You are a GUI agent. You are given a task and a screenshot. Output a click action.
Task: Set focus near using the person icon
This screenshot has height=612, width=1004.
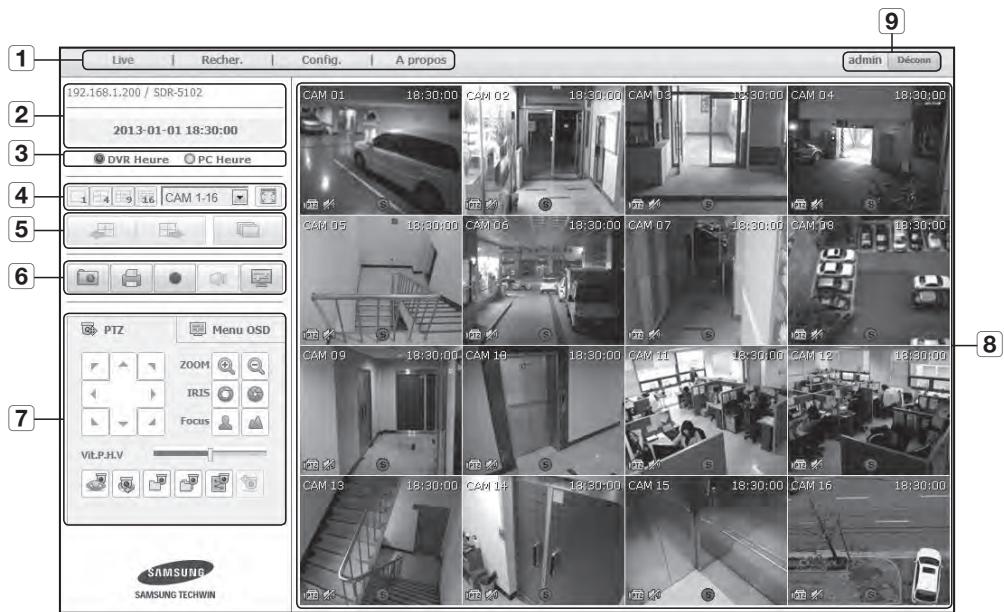(225, 422)
